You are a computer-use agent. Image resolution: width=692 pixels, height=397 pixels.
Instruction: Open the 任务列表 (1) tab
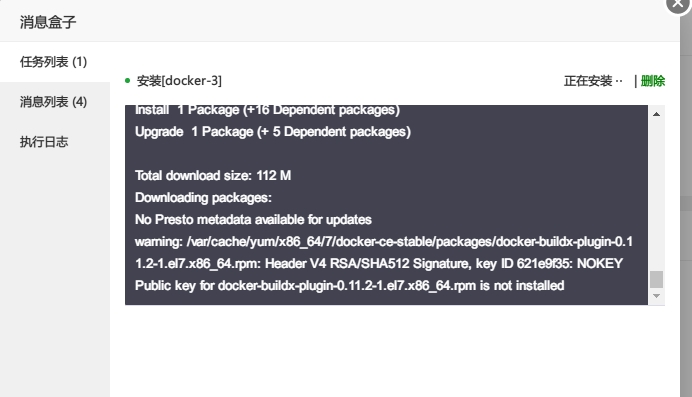[55, 62]
